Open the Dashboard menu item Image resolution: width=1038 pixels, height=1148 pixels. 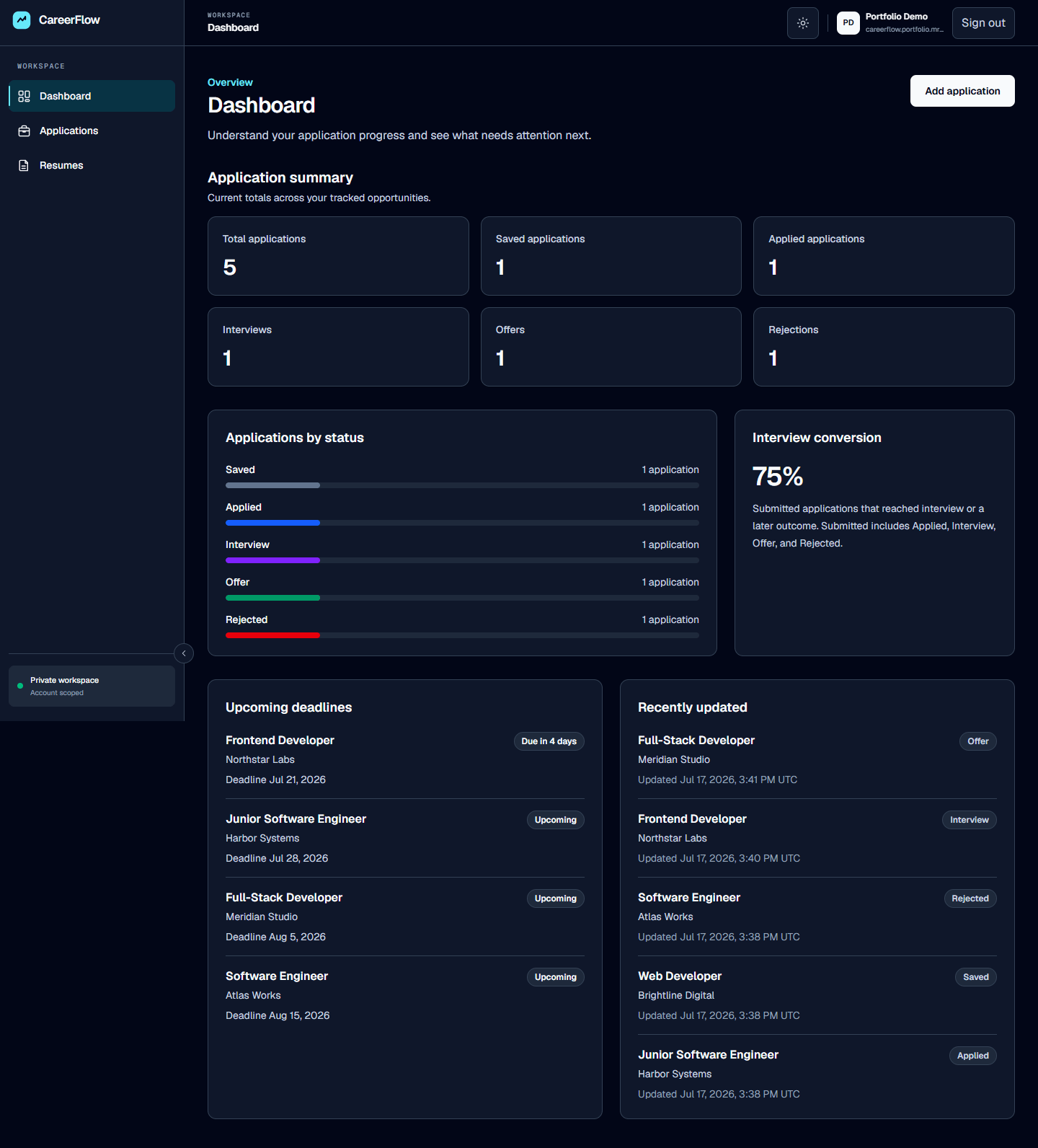coord(92,96)
